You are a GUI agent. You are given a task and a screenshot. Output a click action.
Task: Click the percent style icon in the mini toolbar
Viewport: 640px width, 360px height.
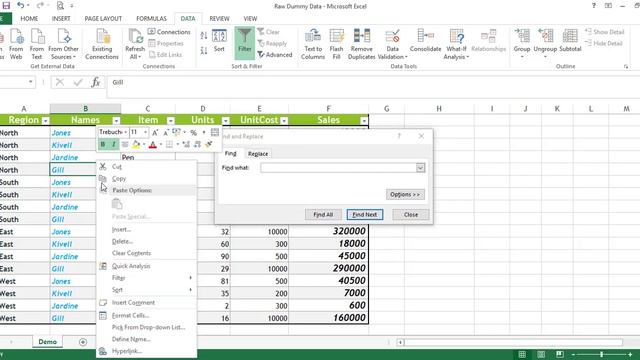coord(193,133)
